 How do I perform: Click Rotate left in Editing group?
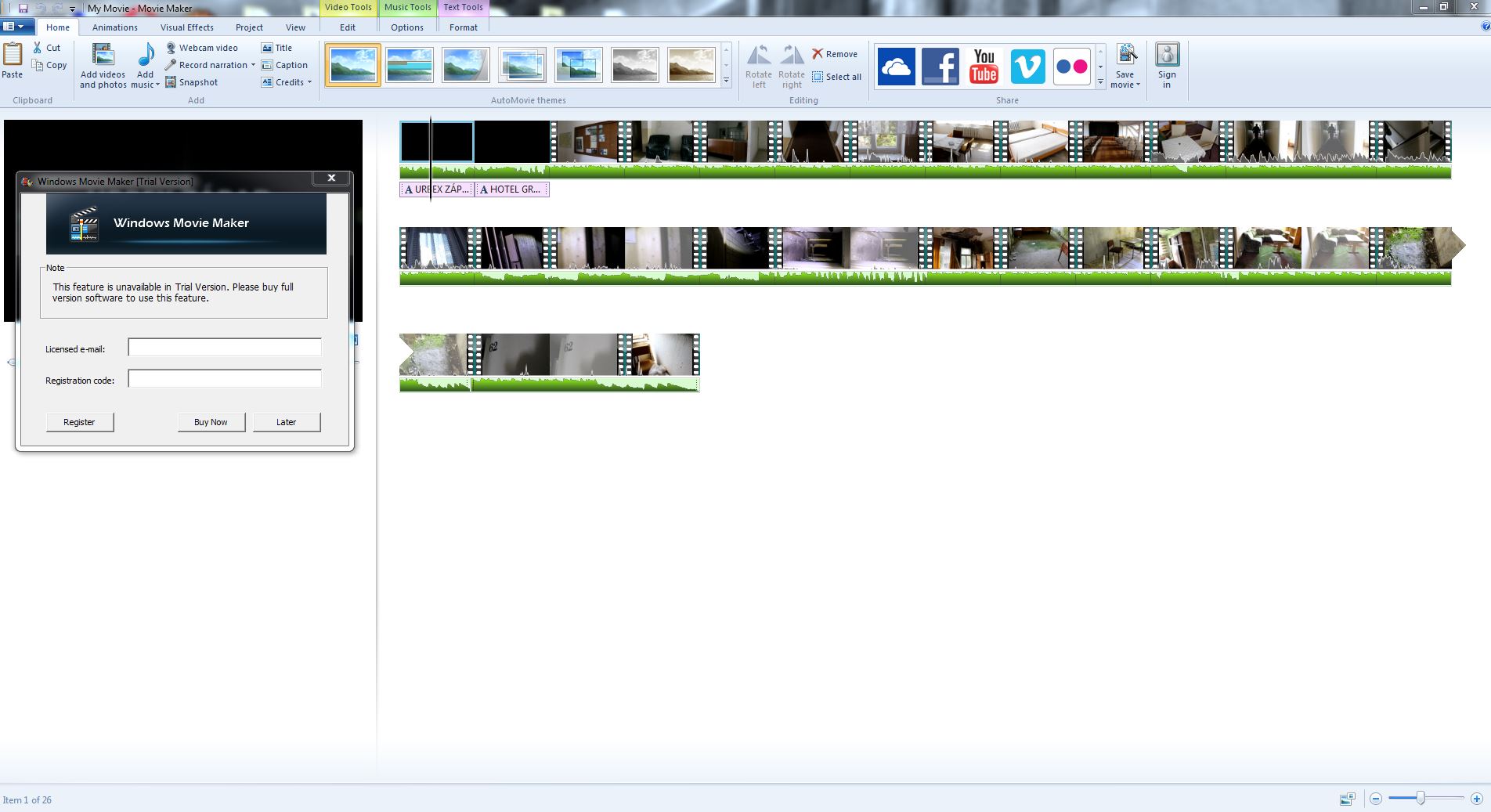[758, 67]
